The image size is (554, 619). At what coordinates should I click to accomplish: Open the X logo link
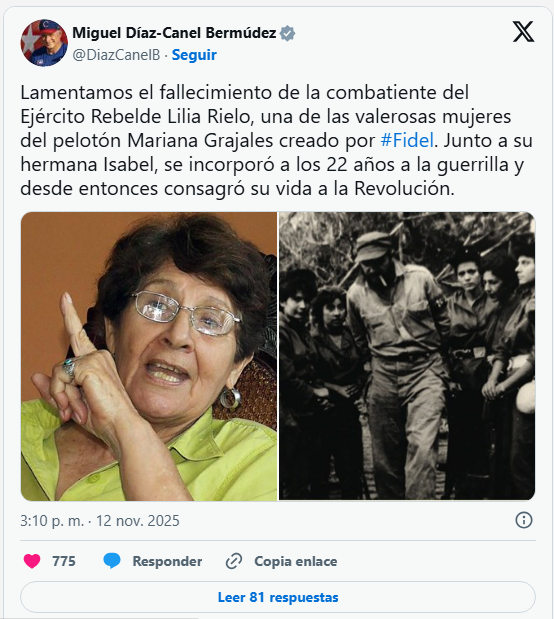[523, 32]
